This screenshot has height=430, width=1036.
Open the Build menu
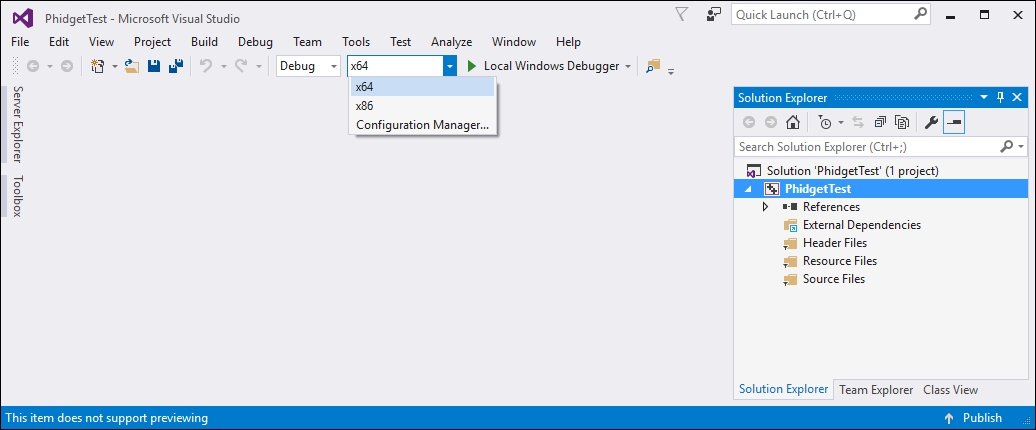tap(204, 42)
